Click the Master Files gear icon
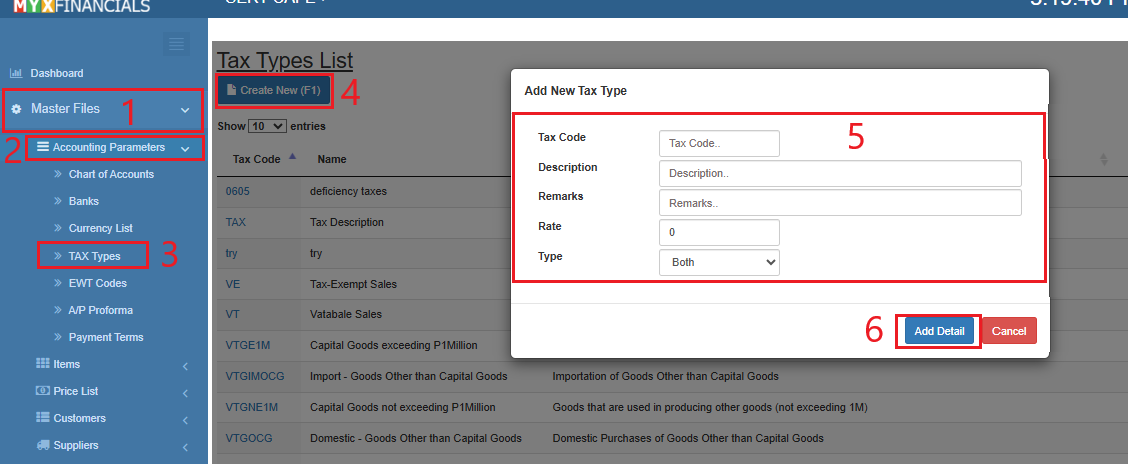Image resolution: width=1128 pixels, height=464 pixels. [x=16, y=109]
